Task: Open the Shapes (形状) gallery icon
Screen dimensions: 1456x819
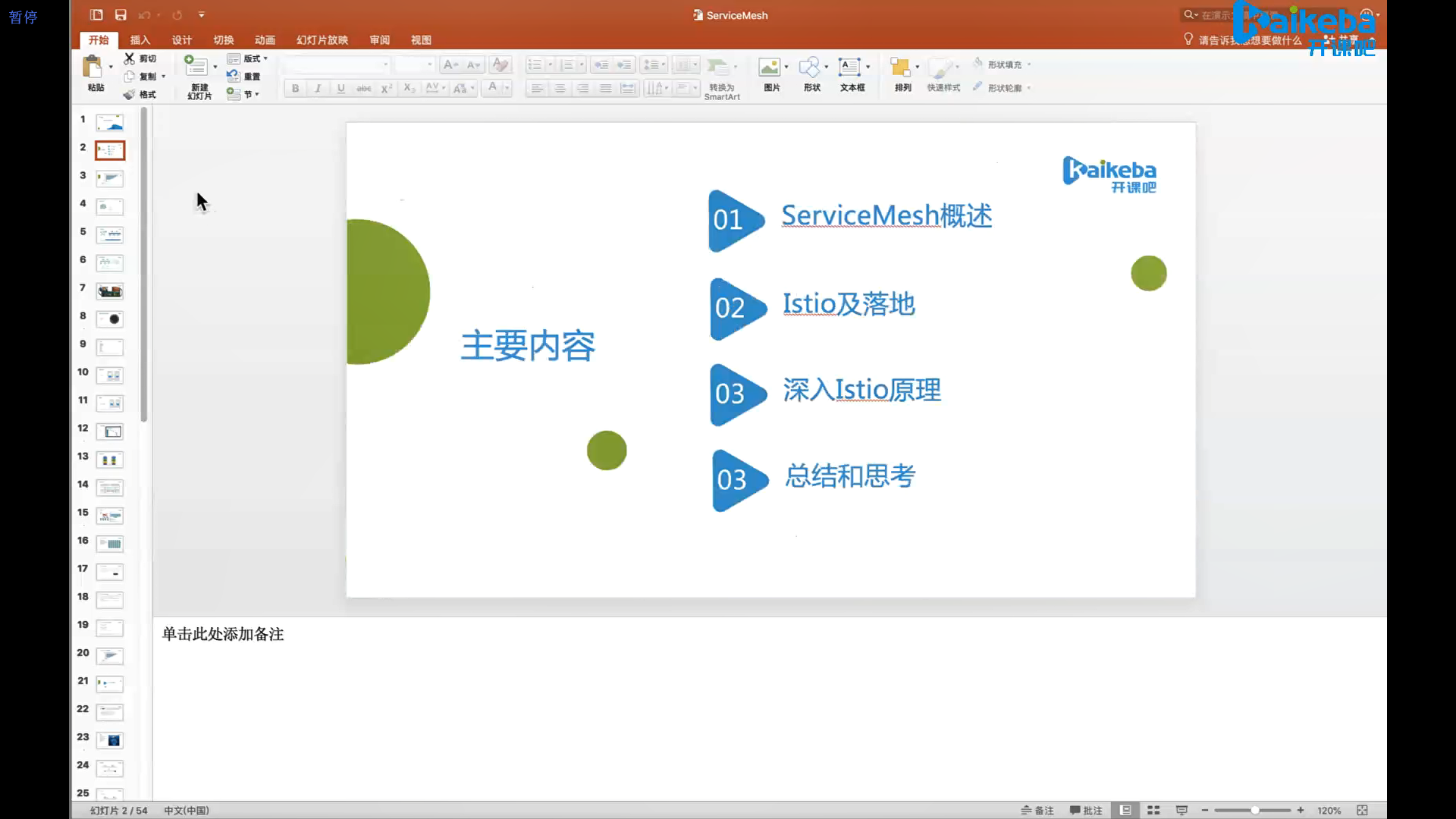Action: point(810,67)
